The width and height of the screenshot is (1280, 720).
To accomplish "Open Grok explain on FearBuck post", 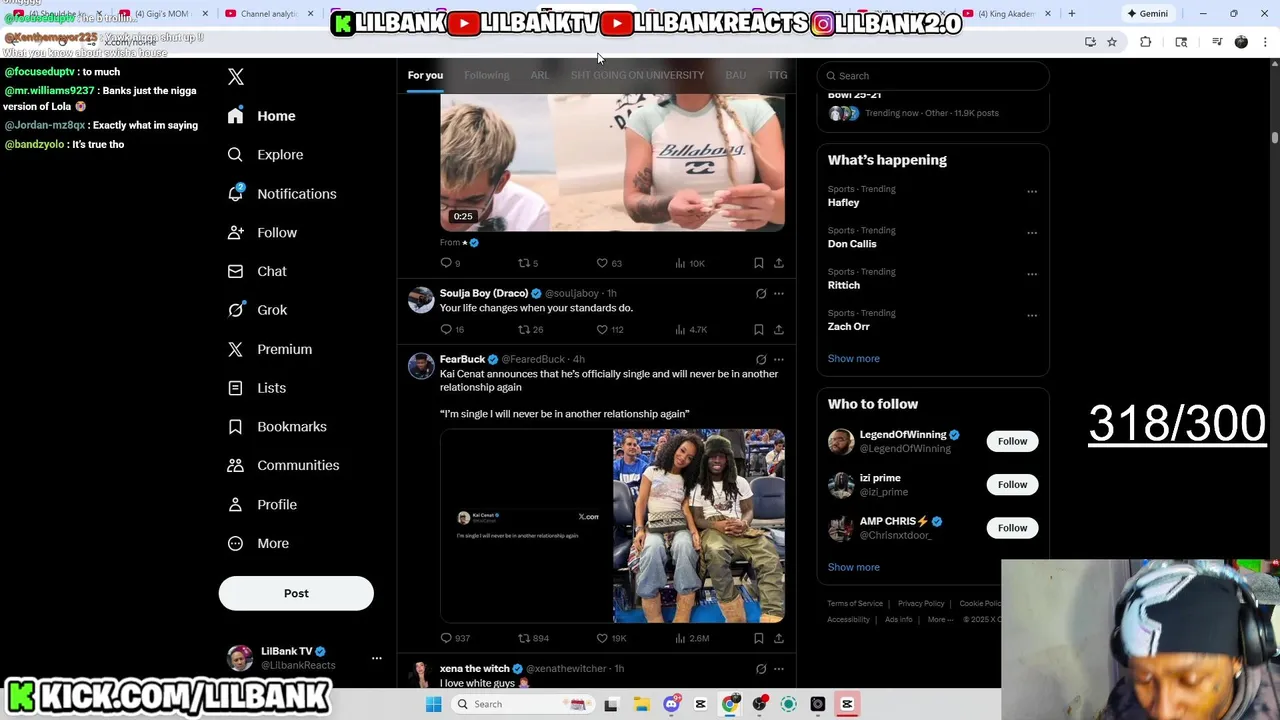I will [761, 359].
